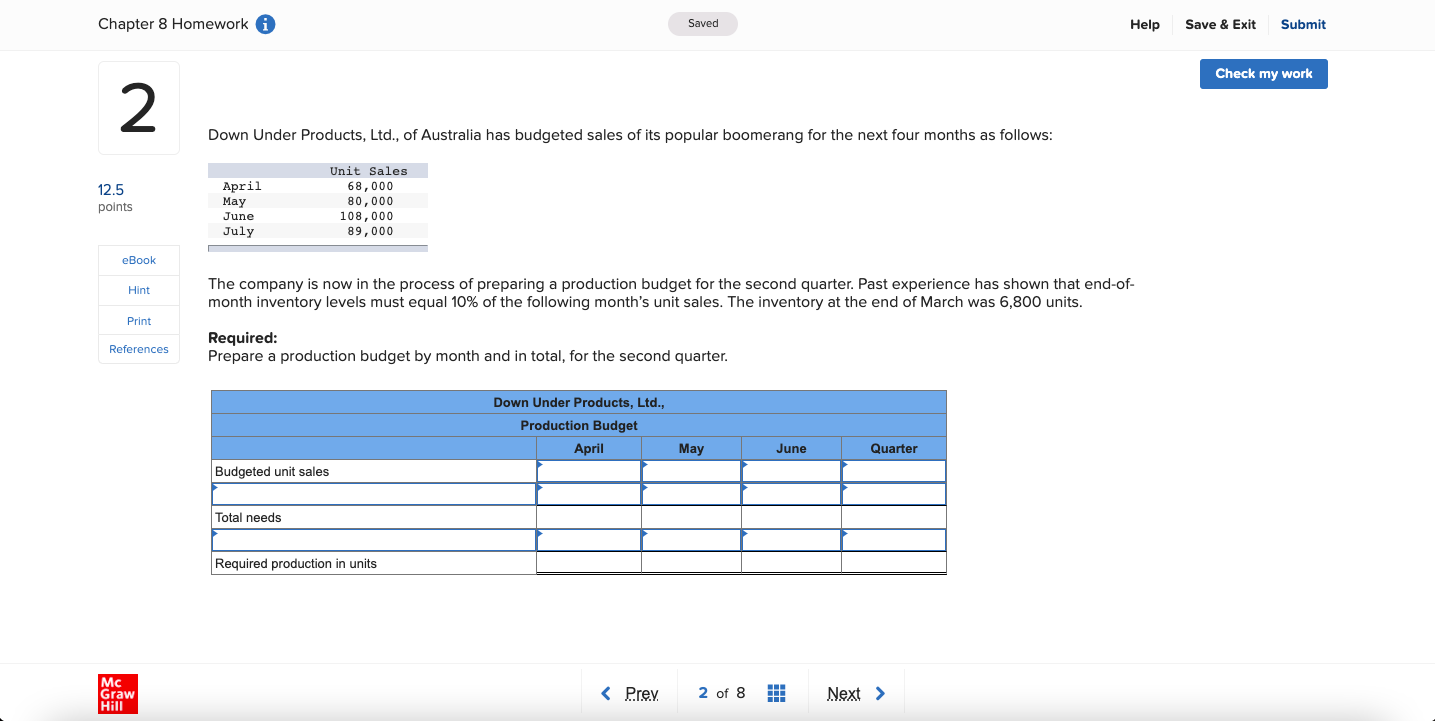1435x721 pixels.
Task: Click the flag marker on the Quarter unit sales cell
Action: 845,465
